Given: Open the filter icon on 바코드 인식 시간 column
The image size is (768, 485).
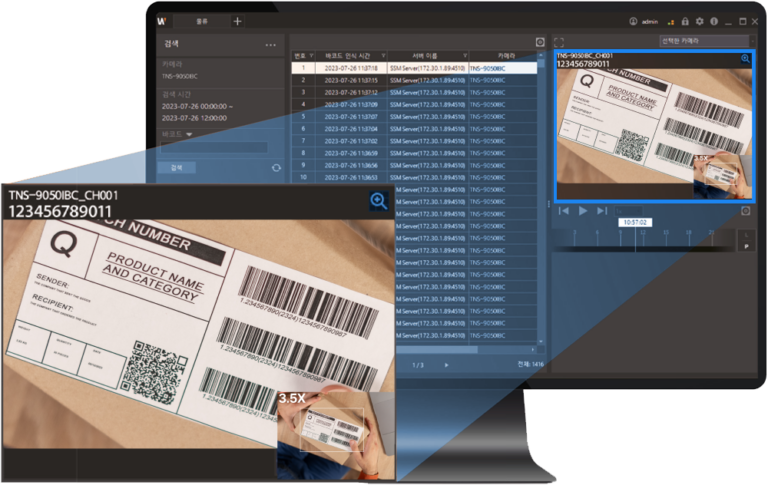Looking at the screenshot, I should [384, 56].
